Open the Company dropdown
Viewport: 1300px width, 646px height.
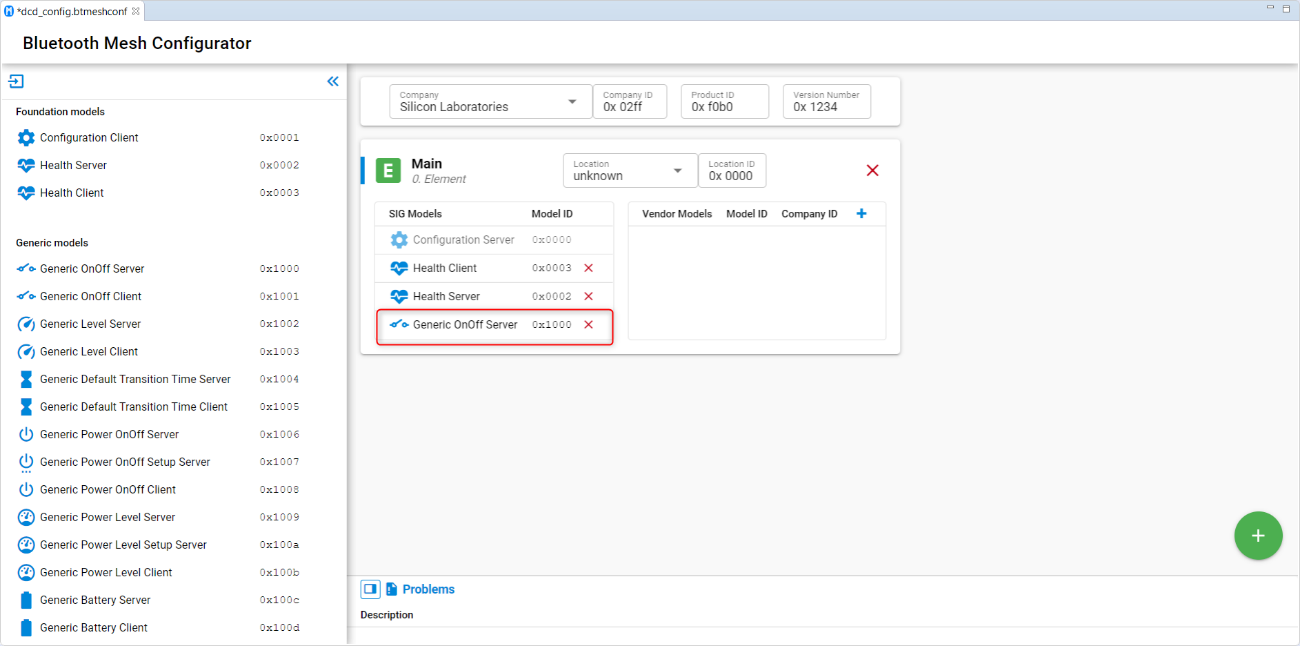point(490,102)
